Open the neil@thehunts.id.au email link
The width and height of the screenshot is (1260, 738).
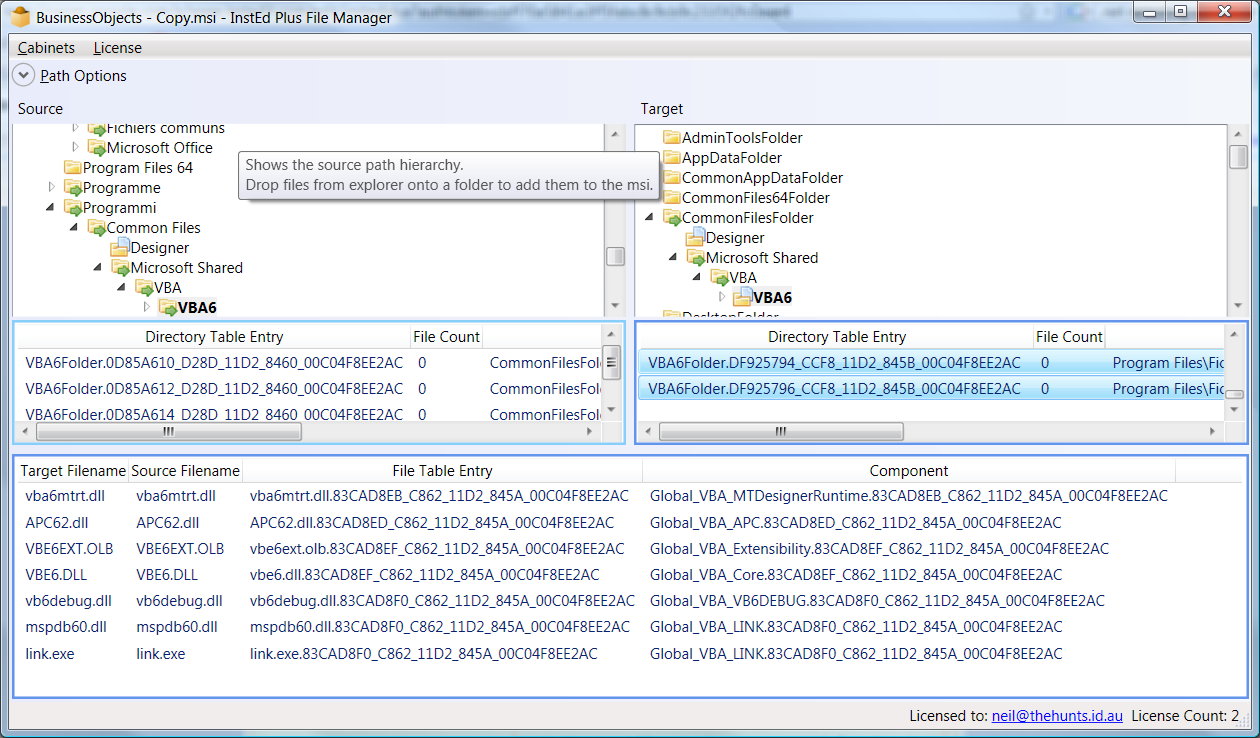[1057, 716]
